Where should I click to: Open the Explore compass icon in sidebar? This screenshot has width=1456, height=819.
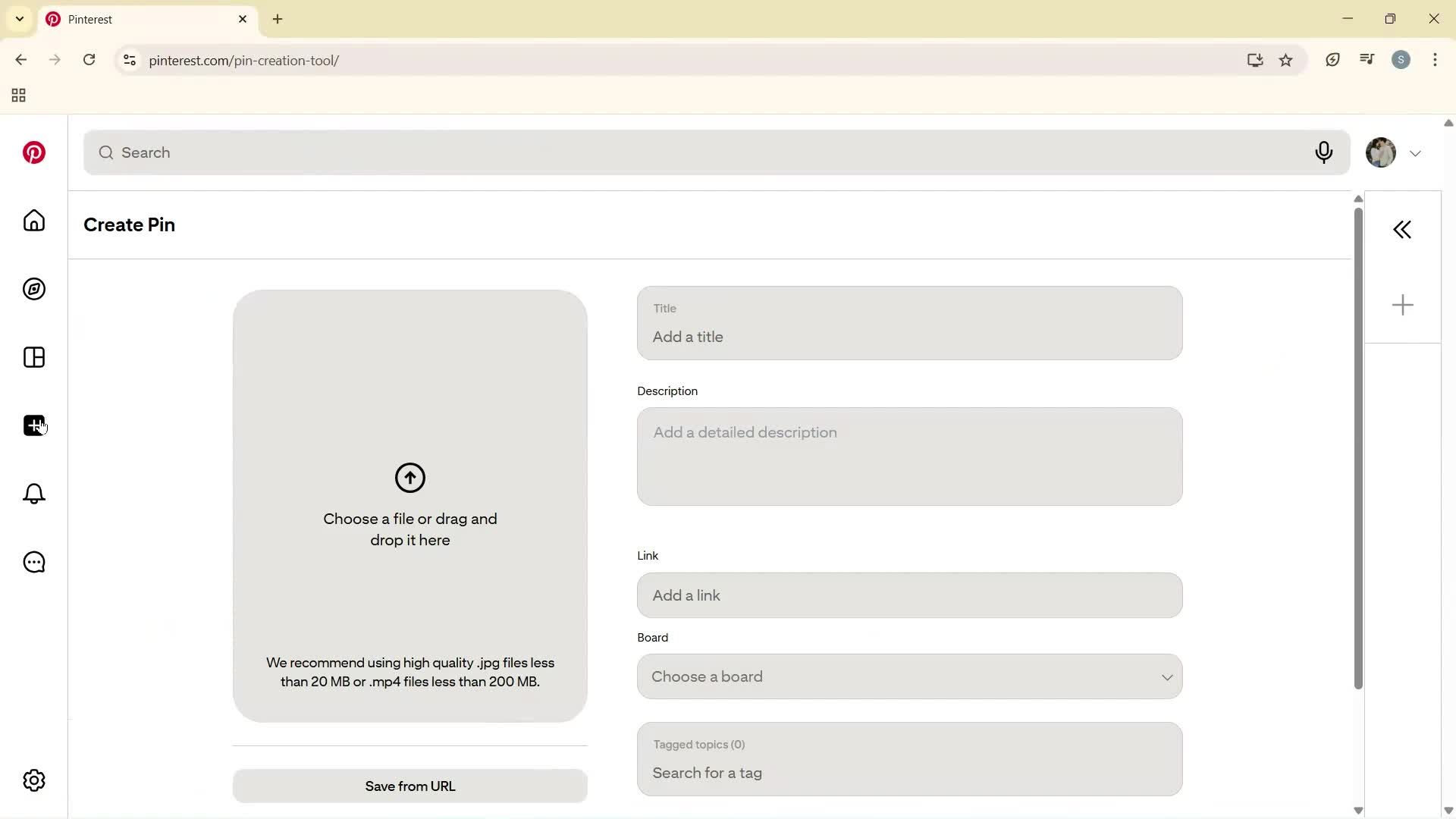[33, 289]
